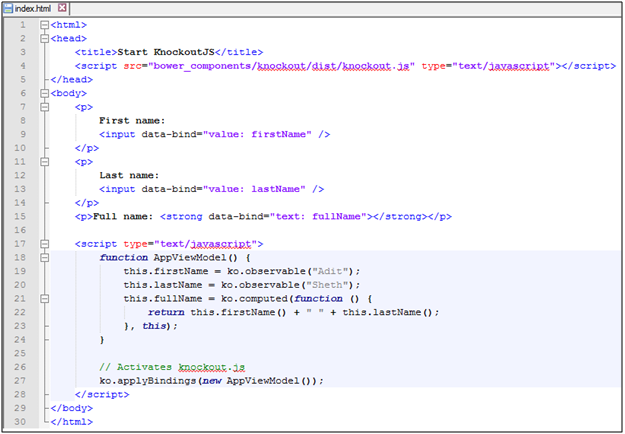Click the "Sheth" string literal

[x=327, y=285]
